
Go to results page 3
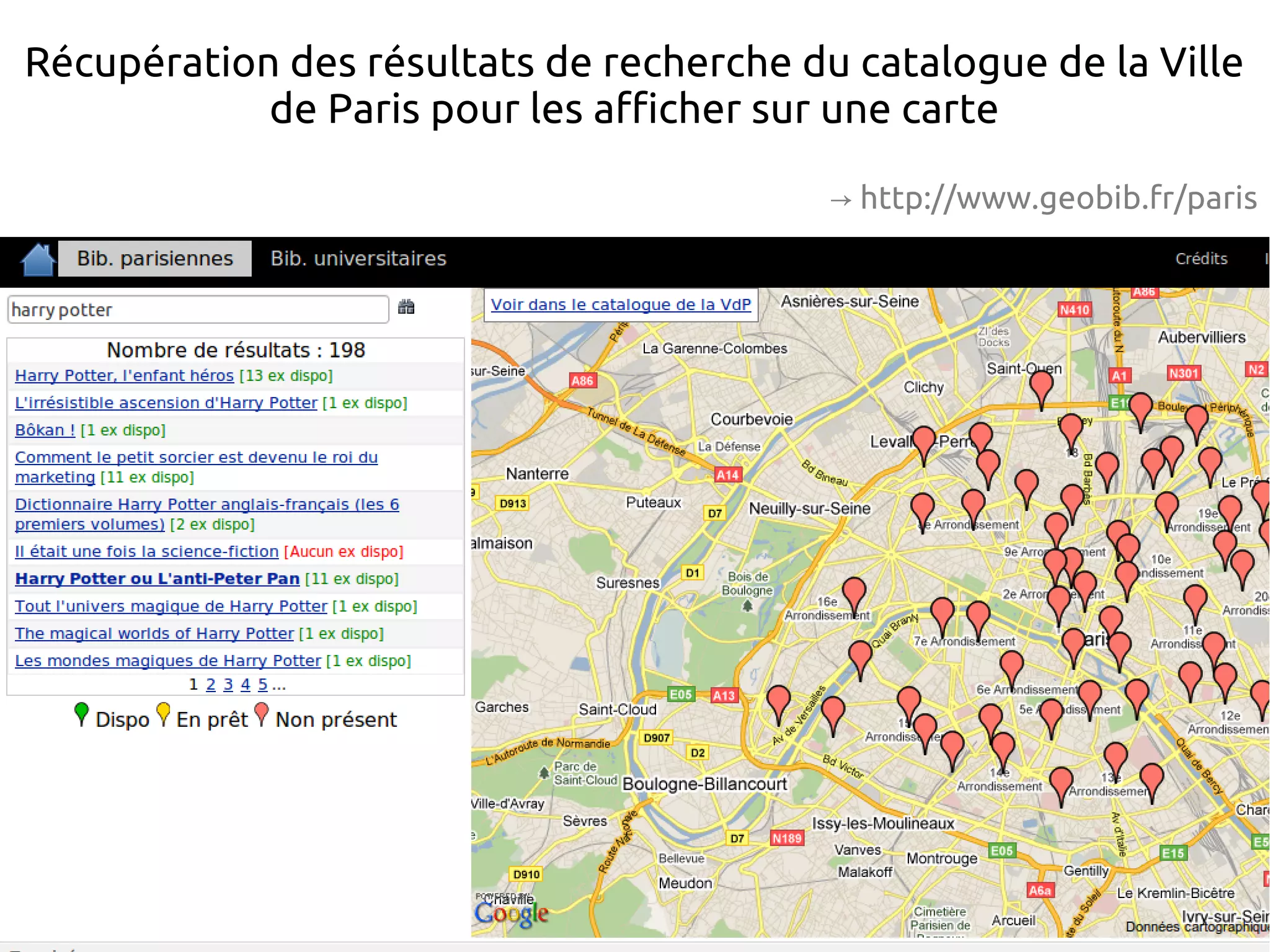pos(228,684)
